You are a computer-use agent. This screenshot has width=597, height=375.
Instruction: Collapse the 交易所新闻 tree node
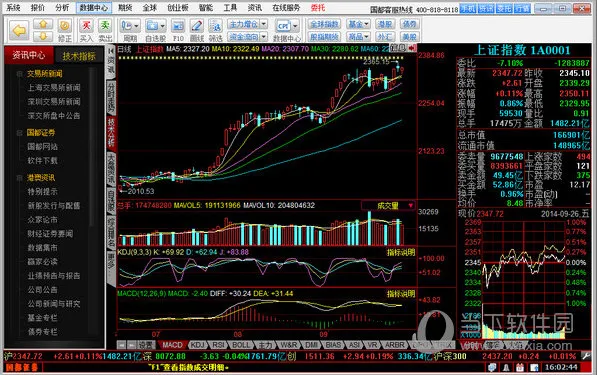click(19, 74)
